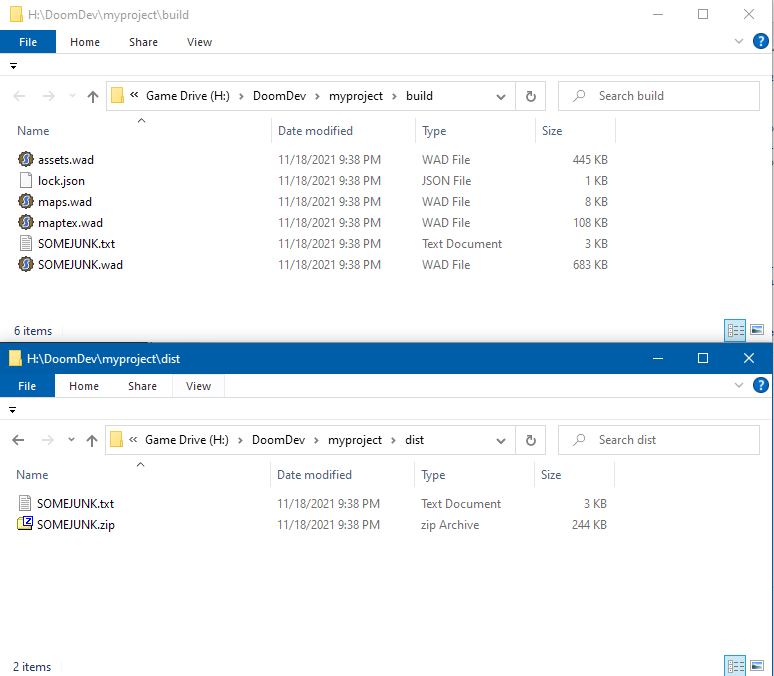Click the Search dist field

pyautogui.click(x=658, y=440)
